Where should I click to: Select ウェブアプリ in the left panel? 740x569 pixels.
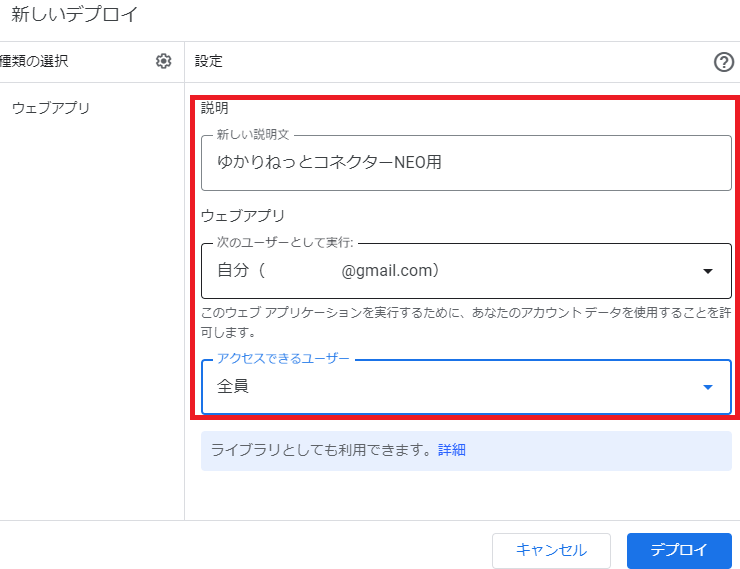(x=51, y=108)
